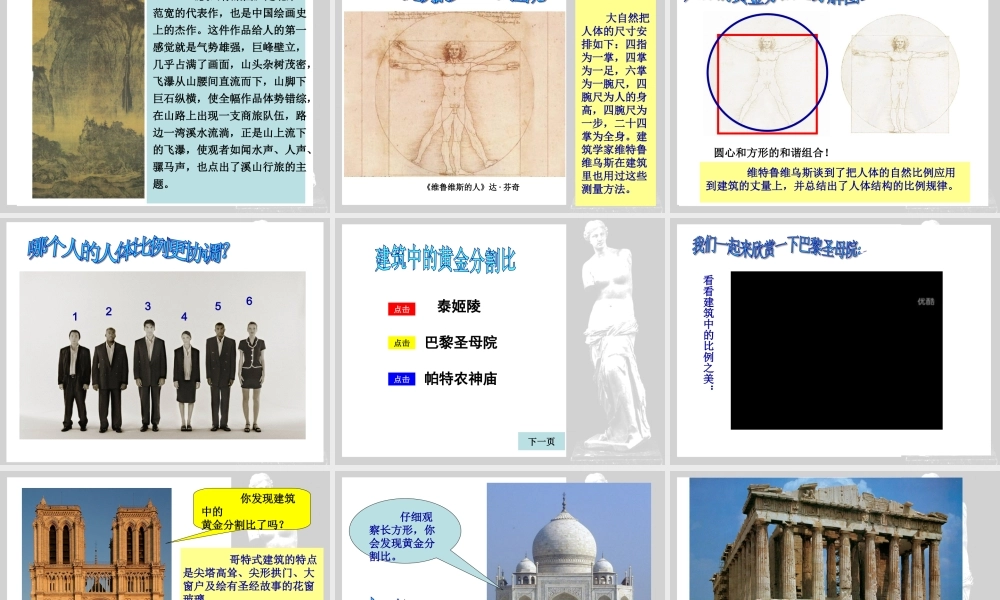This screenshot has height=600, width=1000.
Task: Click the red 点击 button beside 泰姬陵
Action: click(401, 309)
